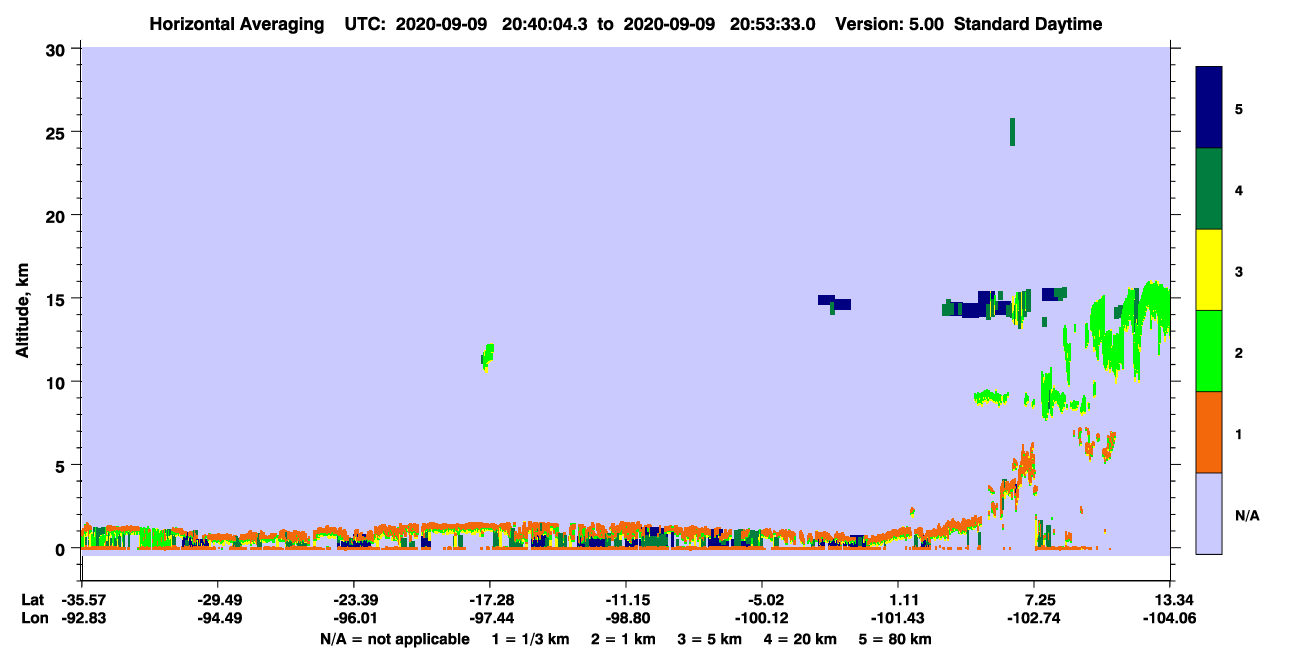Click the yellow color bar segment labeled 3
This screenshot has height=667, width=1300.
click(1209, 270)
